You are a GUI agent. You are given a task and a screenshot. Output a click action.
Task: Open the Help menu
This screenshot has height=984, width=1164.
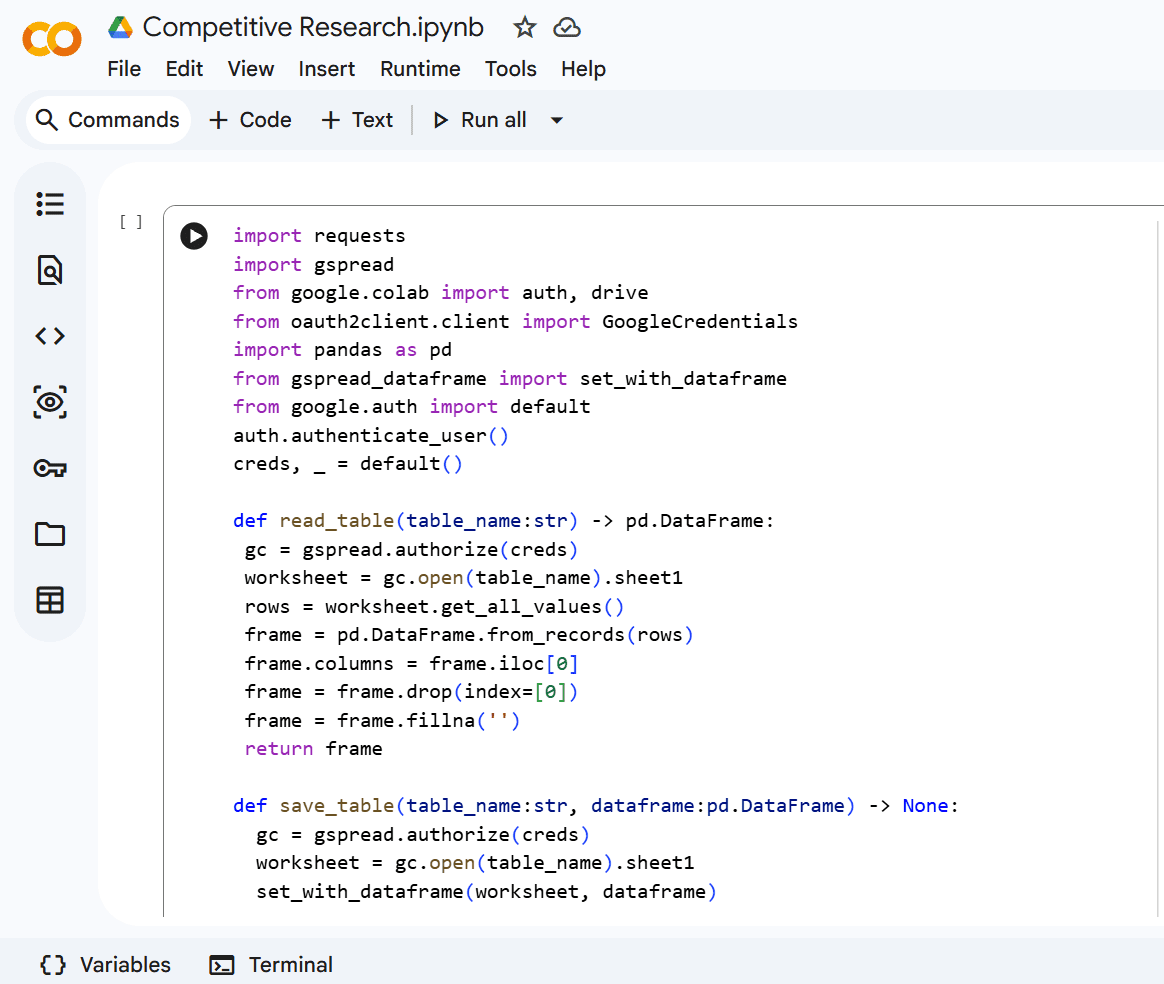[x=583, y=69]
